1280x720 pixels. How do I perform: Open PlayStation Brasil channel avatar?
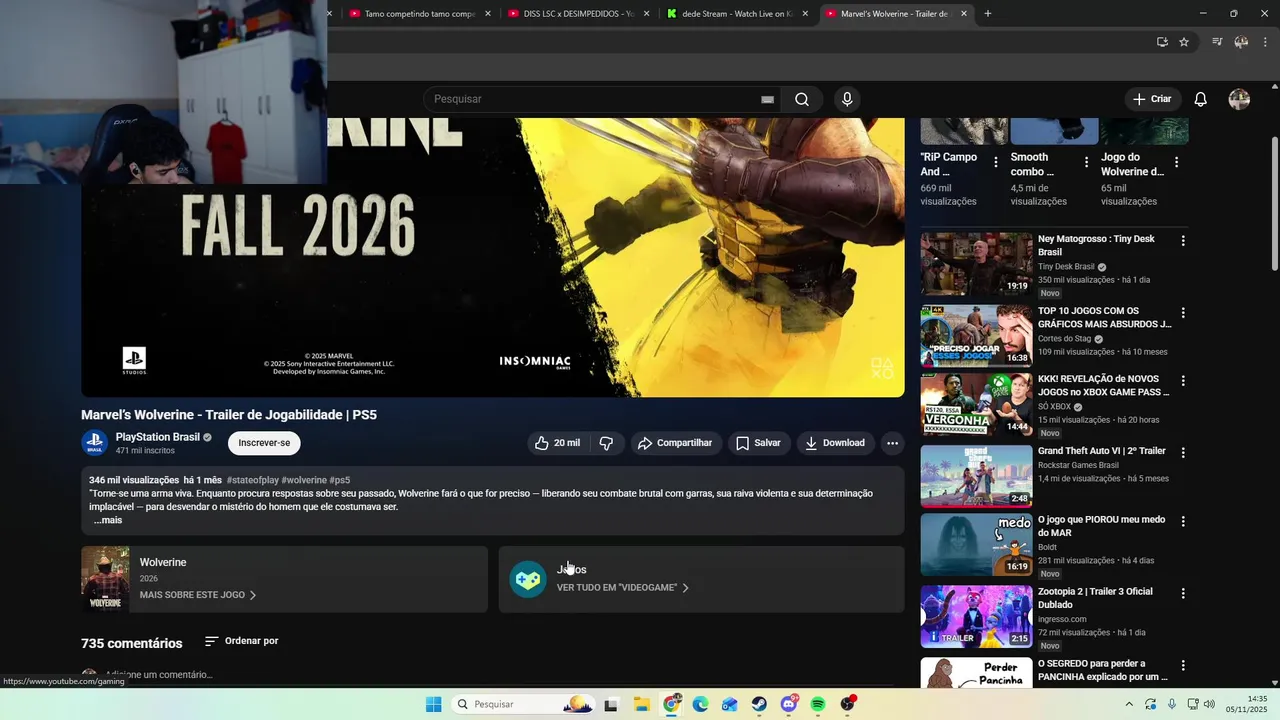pos(95,443)
